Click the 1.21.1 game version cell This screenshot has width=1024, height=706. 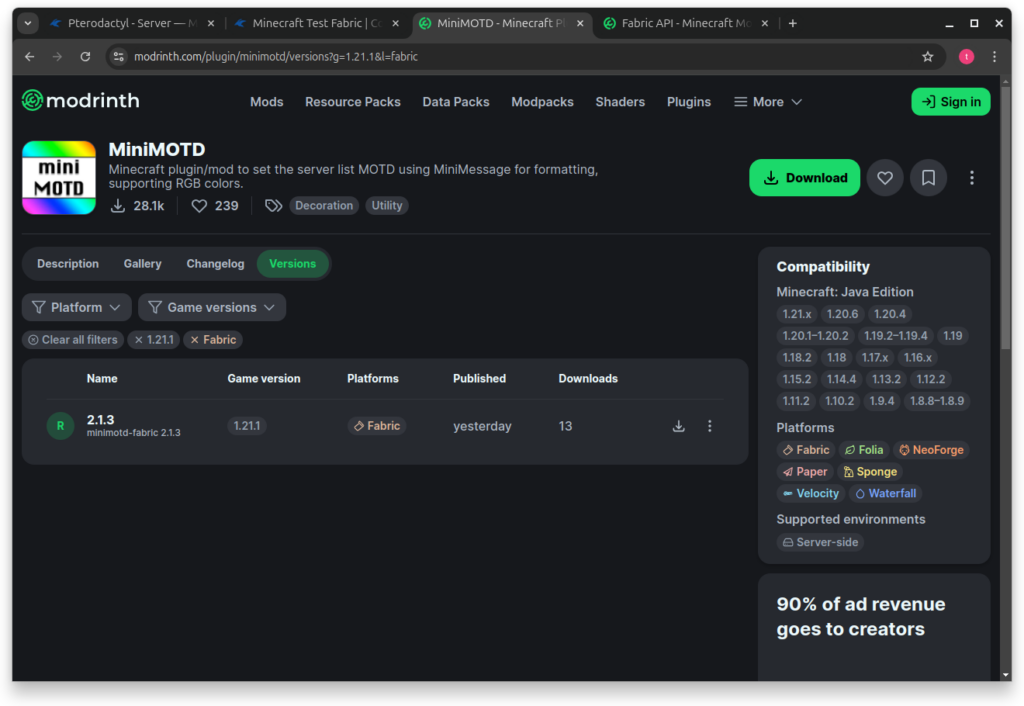pos(247,426)
